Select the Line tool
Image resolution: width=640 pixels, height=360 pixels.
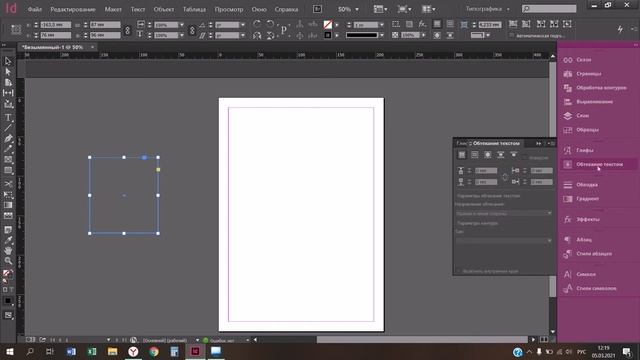pos(8,128)
